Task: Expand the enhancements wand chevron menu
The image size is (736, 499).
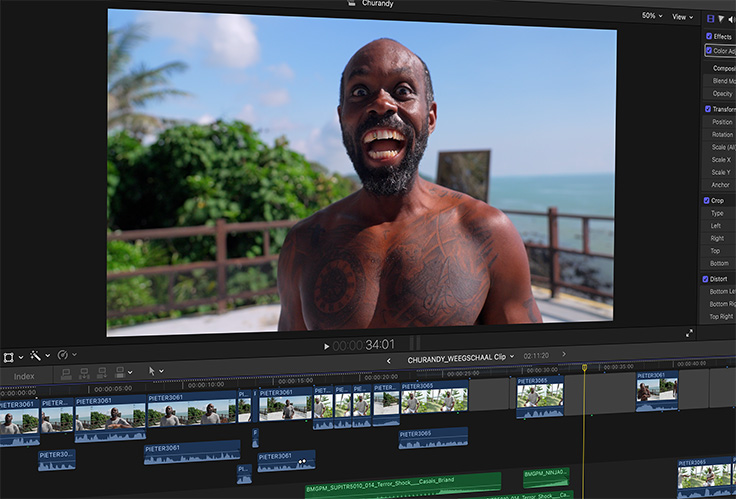Action: (47, 355)
